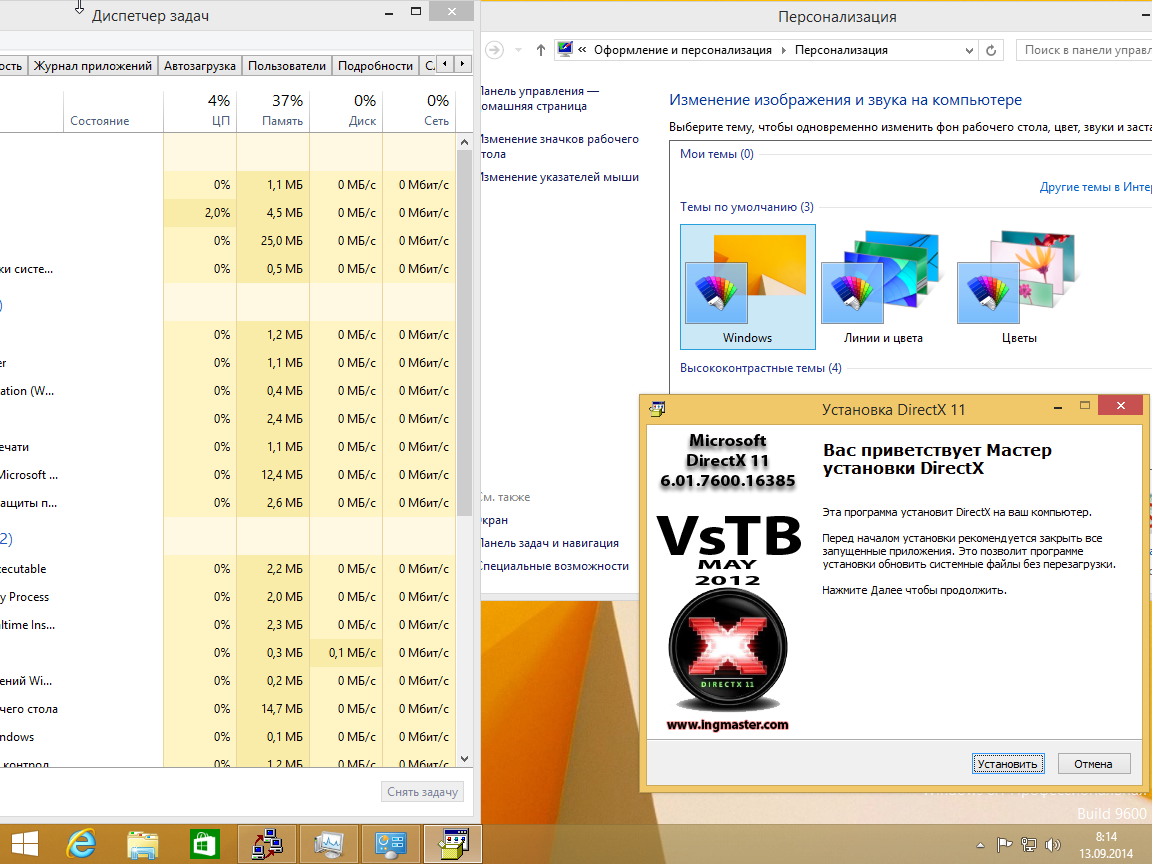Click Оформление и персонализация in address bar
Screen dimensions: 1152x864
683,50
